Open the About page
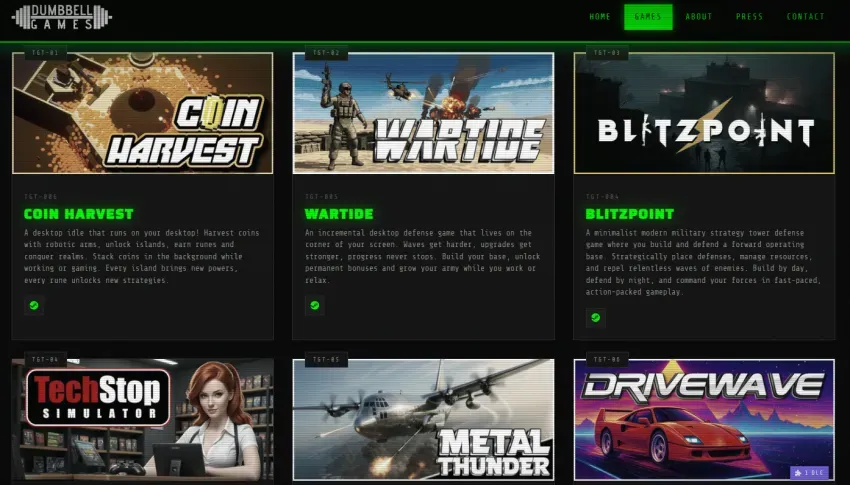Screen dimensions: 850x485 tap(699, 17)
